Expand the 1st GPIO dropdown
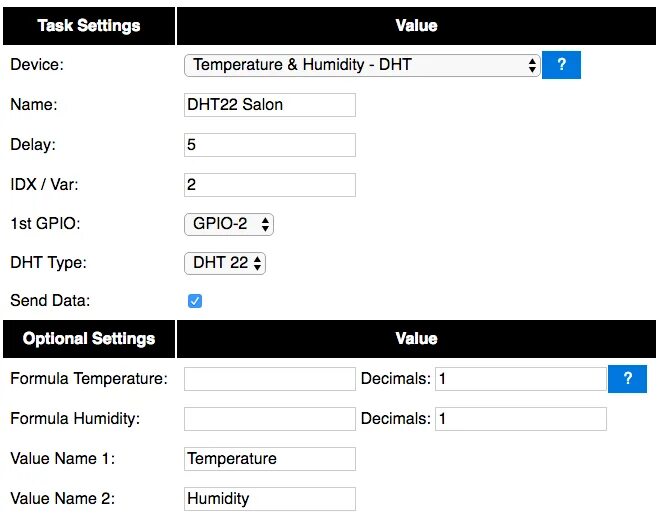 [229, 224]
